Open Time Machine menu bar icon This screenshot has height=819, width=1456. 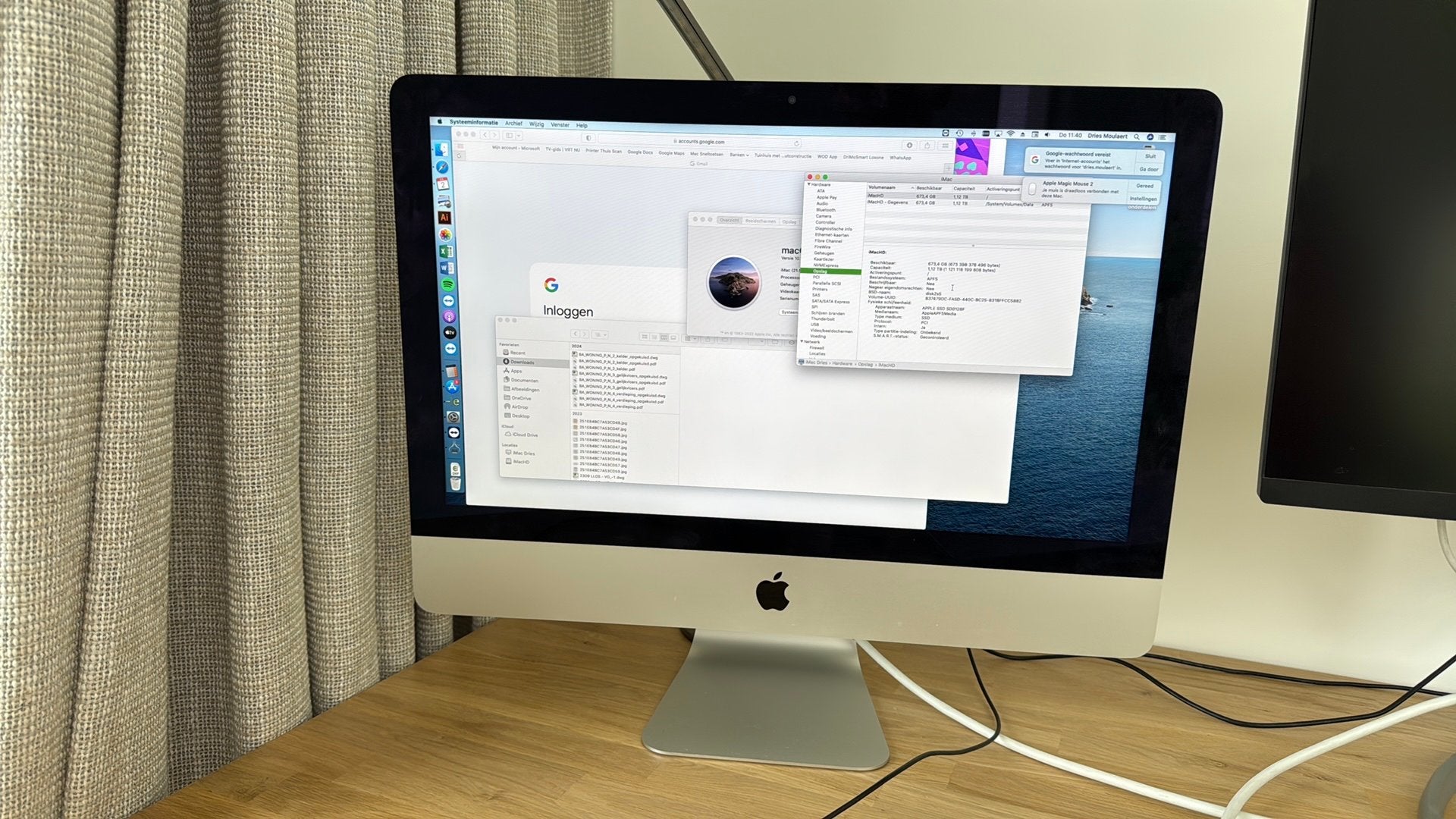(959, 133)
